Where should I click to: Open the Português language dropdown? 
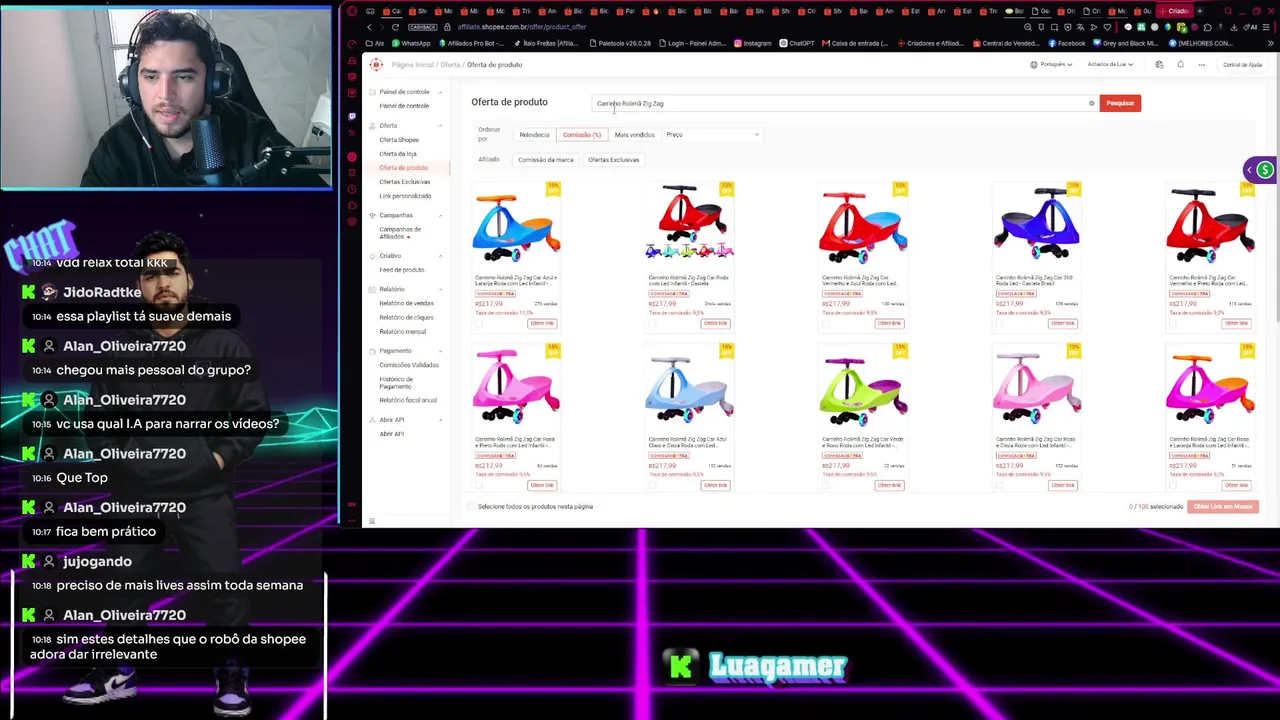coord(1051,64)
